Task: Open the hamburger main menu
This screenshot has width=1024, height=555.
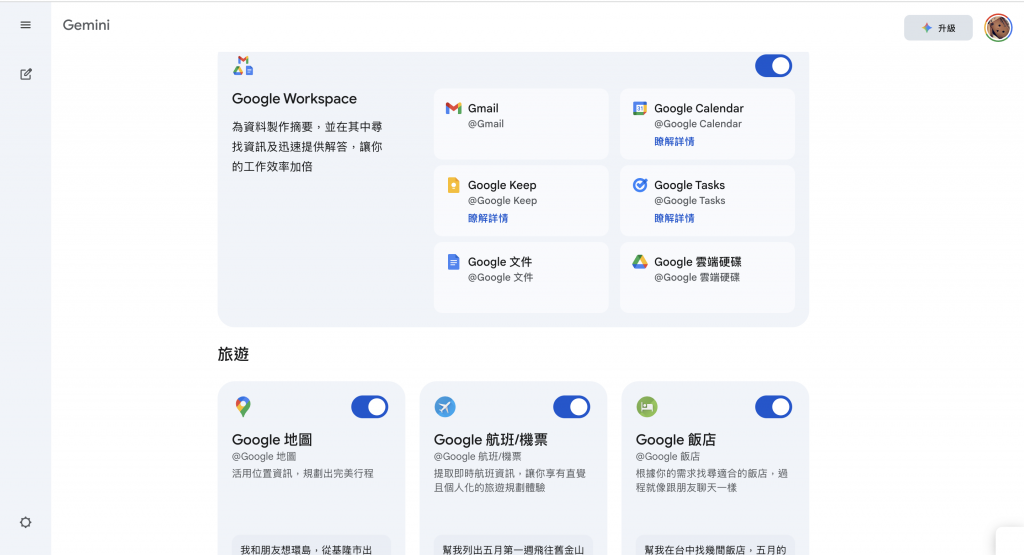Action: pos(25,25)
